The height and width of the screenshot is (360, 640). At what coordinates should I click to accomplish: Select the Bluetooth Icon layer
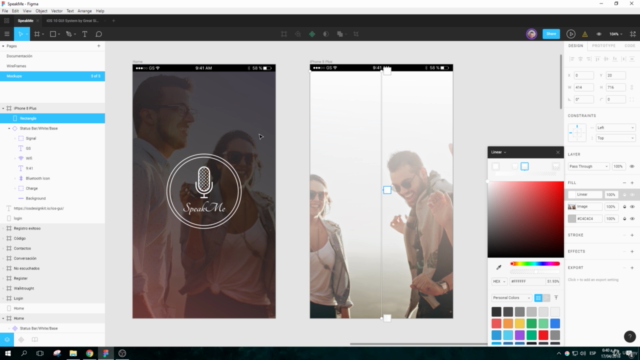pyautogui.click(x=38, y=178)
